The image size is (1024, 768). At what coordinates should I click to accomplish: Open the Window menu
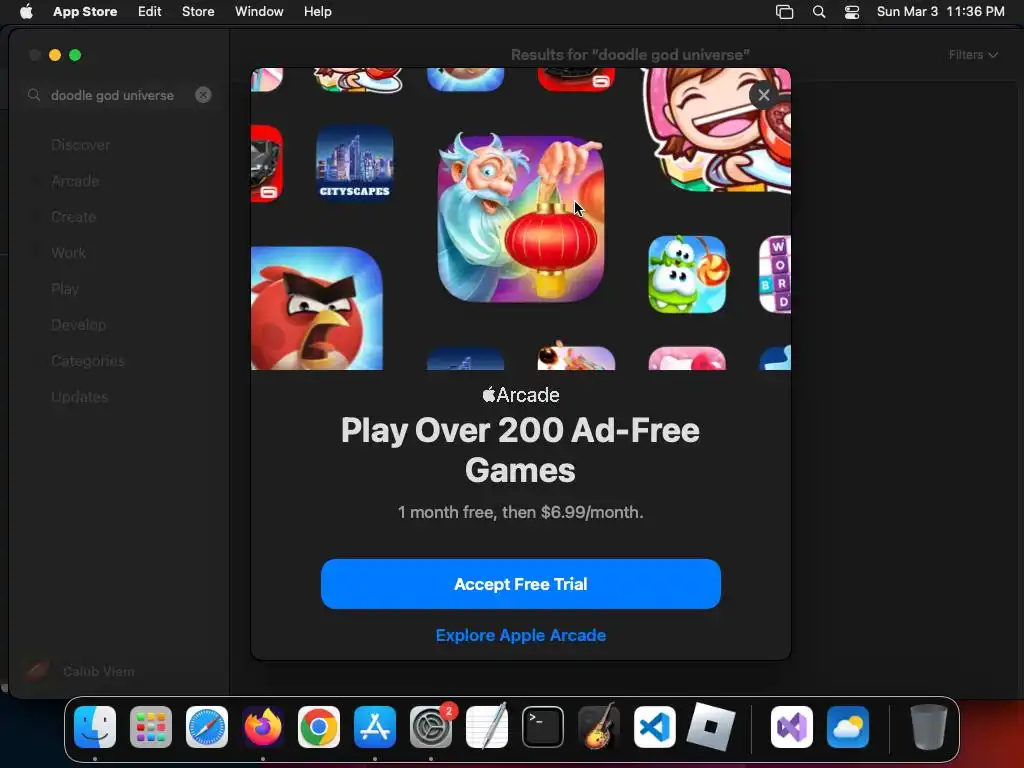(259, 12)
